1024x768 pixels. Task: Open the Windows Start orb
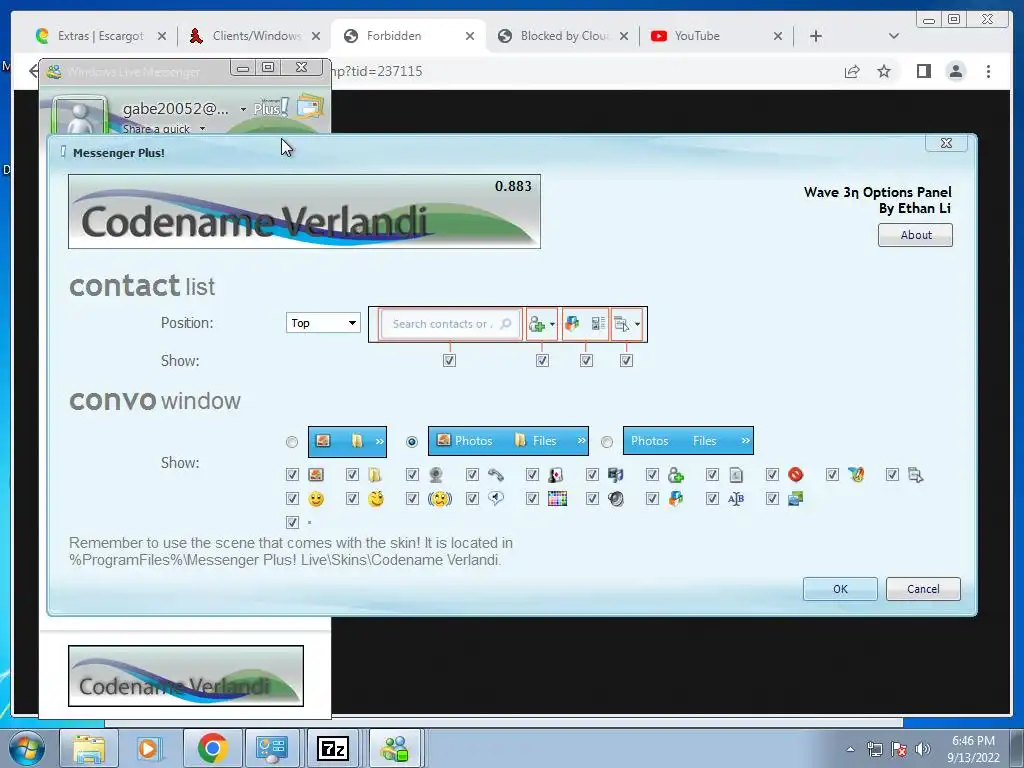coord(26,748)
